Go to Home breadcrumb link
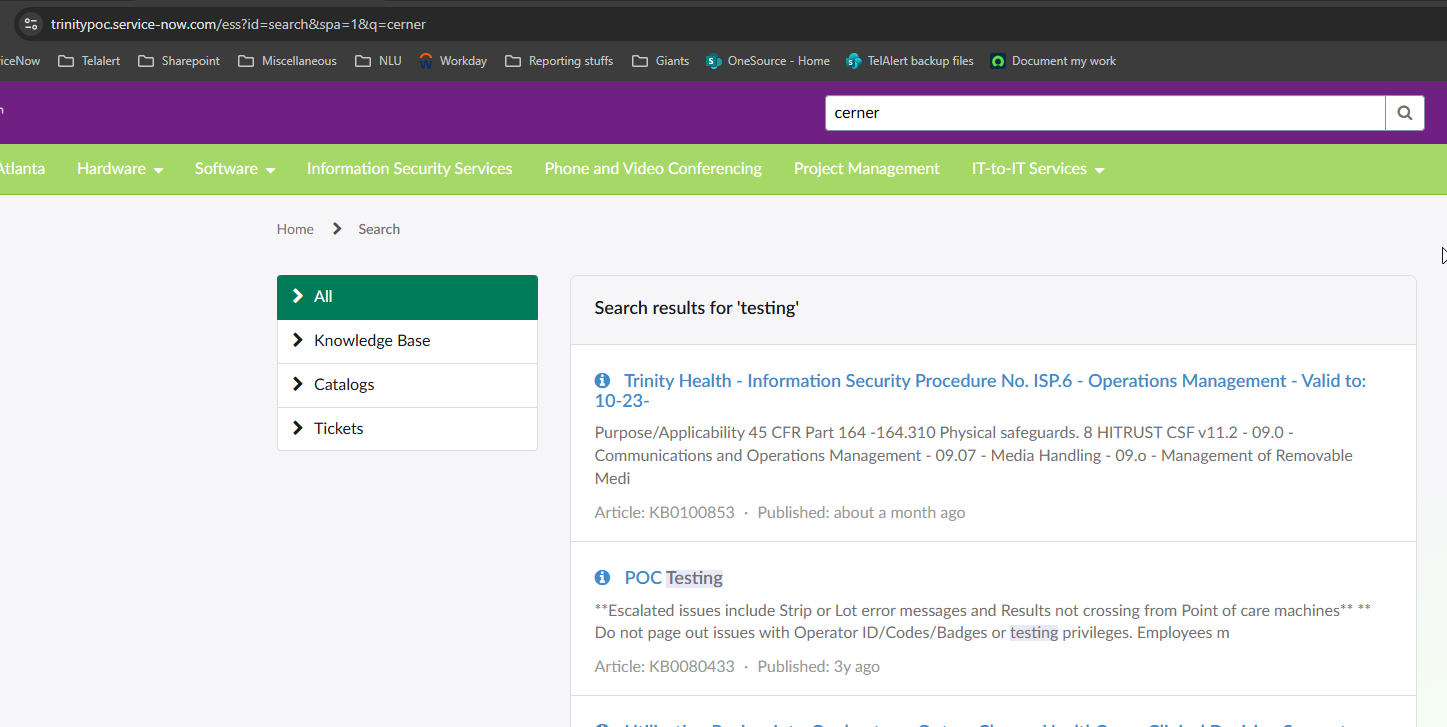Image resolution: width=1447 pixels, height=727 pixels. point(295,229)
